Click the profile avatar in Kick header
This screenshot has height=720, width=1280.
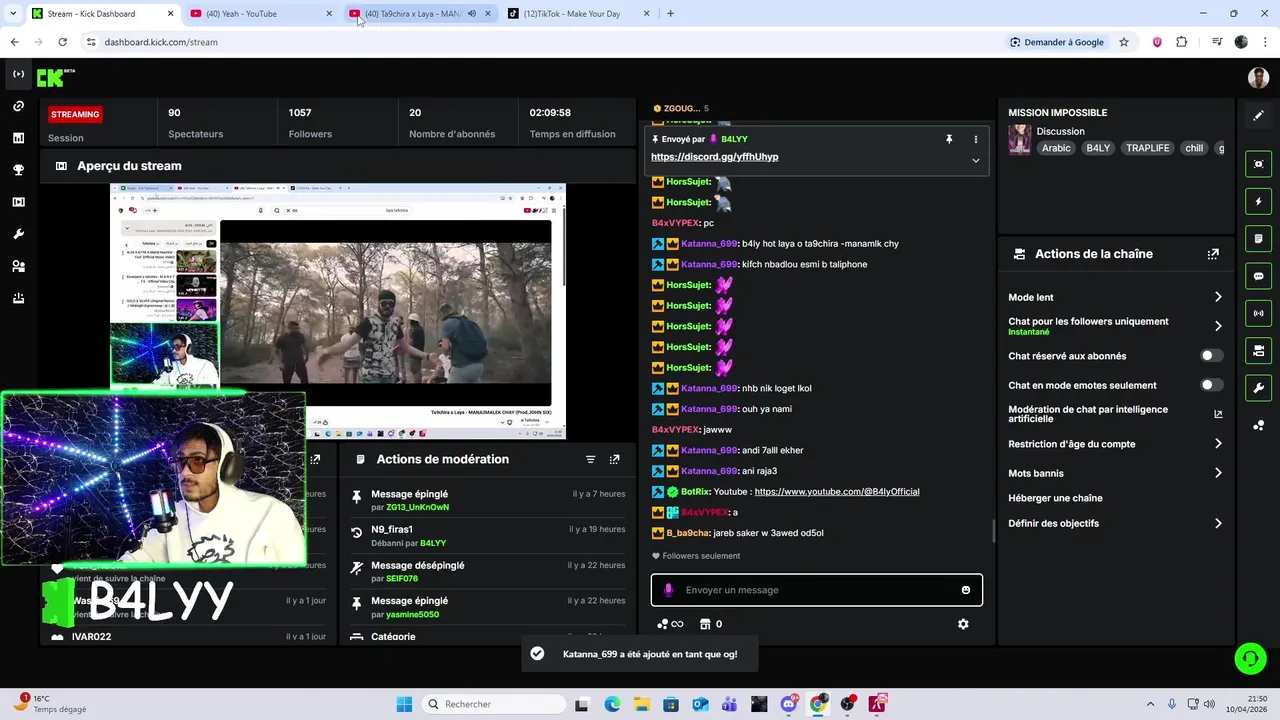tap(1258, 77)
